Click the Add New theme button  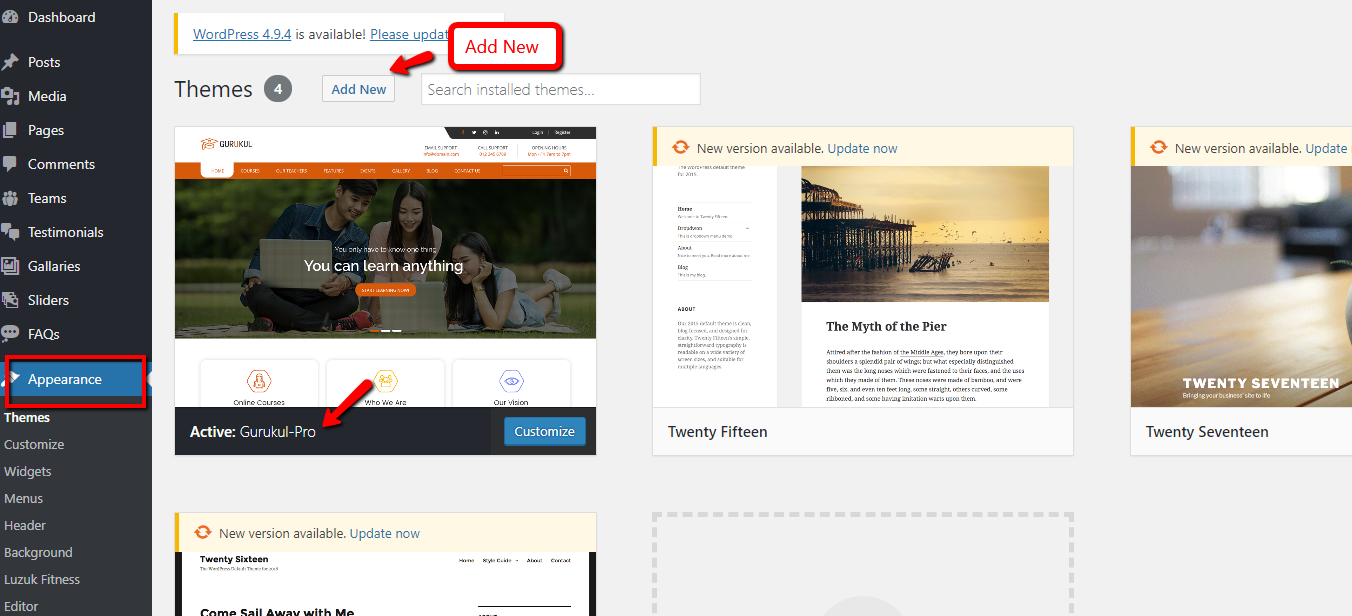tap(359, 89)
